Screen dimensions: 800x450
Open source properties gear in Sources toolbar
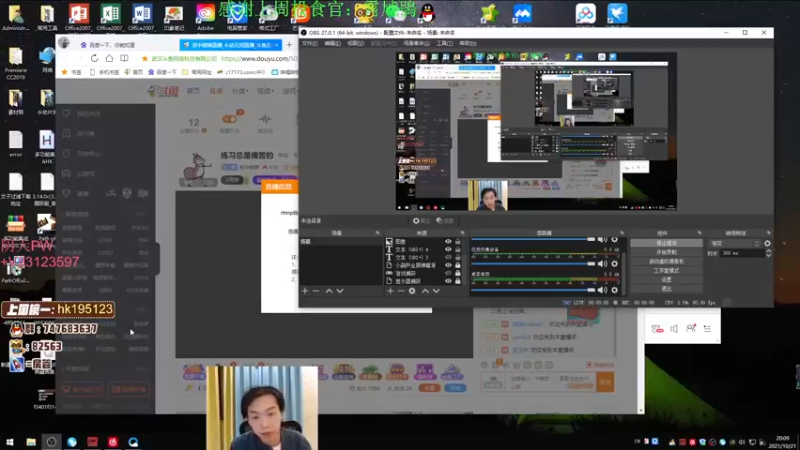[x=412, y=291]
